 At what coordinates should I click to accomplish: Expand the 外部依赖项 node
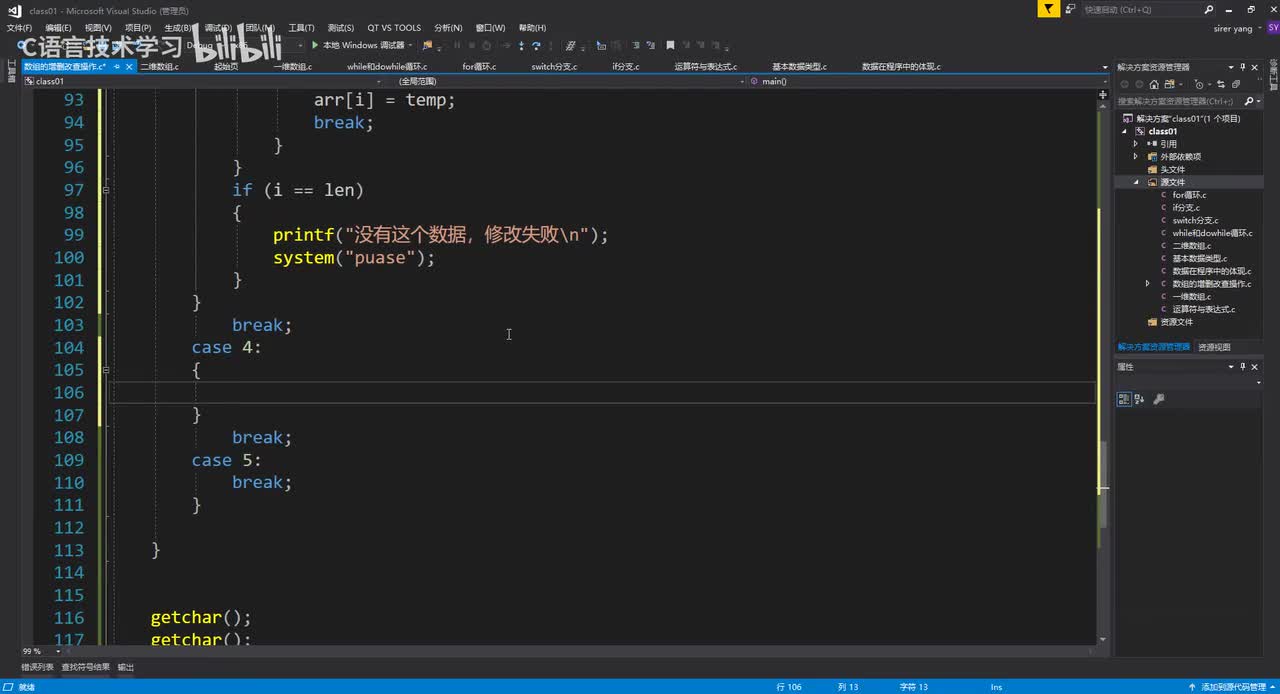(x=1136, y=157)
